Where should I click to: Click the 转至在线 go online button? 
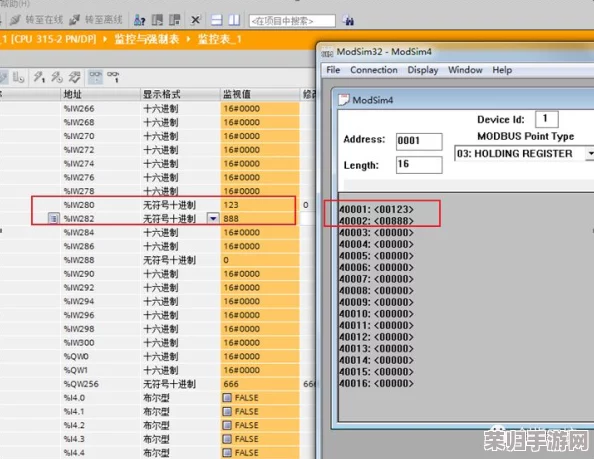[36, 20]
